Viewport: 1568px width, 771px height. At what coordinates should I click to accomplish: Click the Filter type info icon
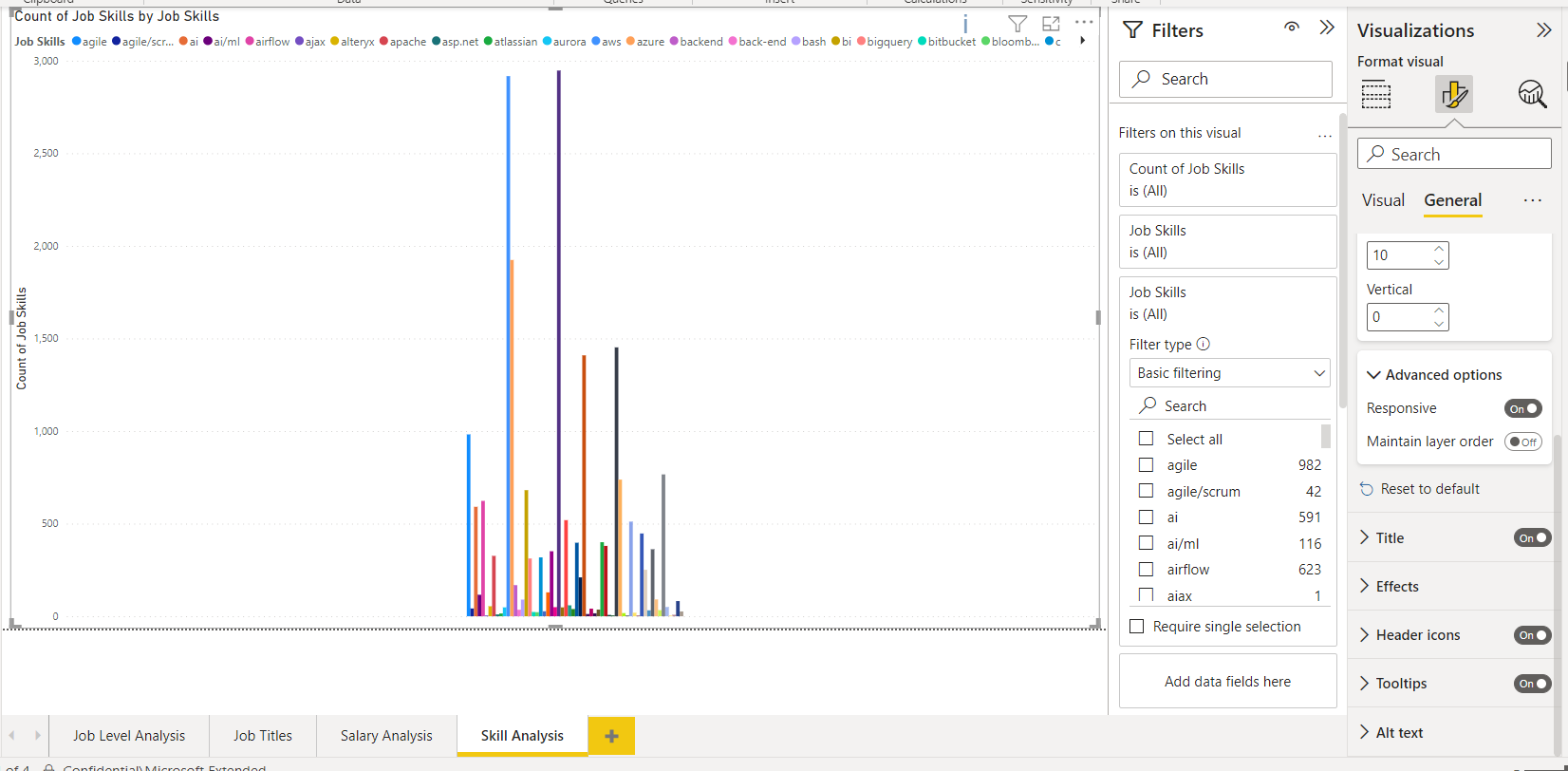[x=1204, y=344]
